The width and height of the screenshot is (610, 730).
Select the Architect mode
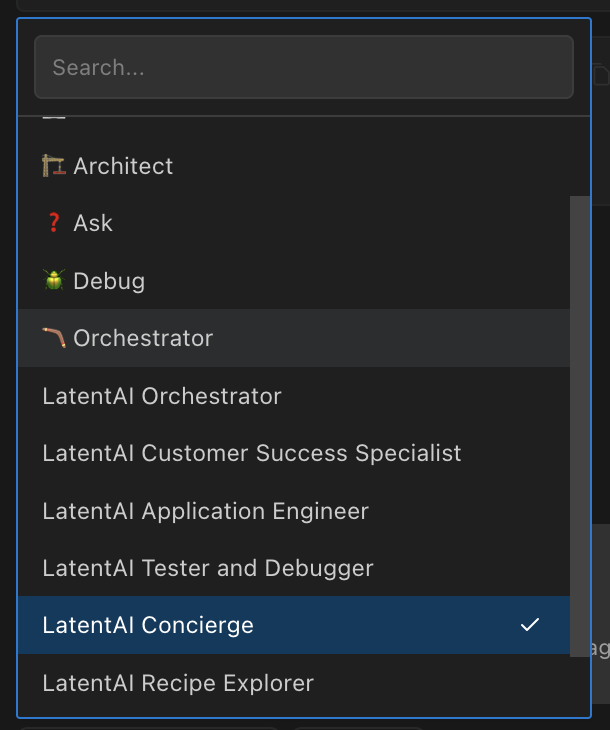point(294,166)
